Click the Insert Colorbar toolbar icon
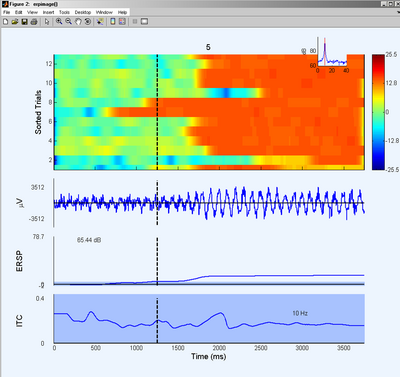Screen dimensions: 400x377 point(113,22)
